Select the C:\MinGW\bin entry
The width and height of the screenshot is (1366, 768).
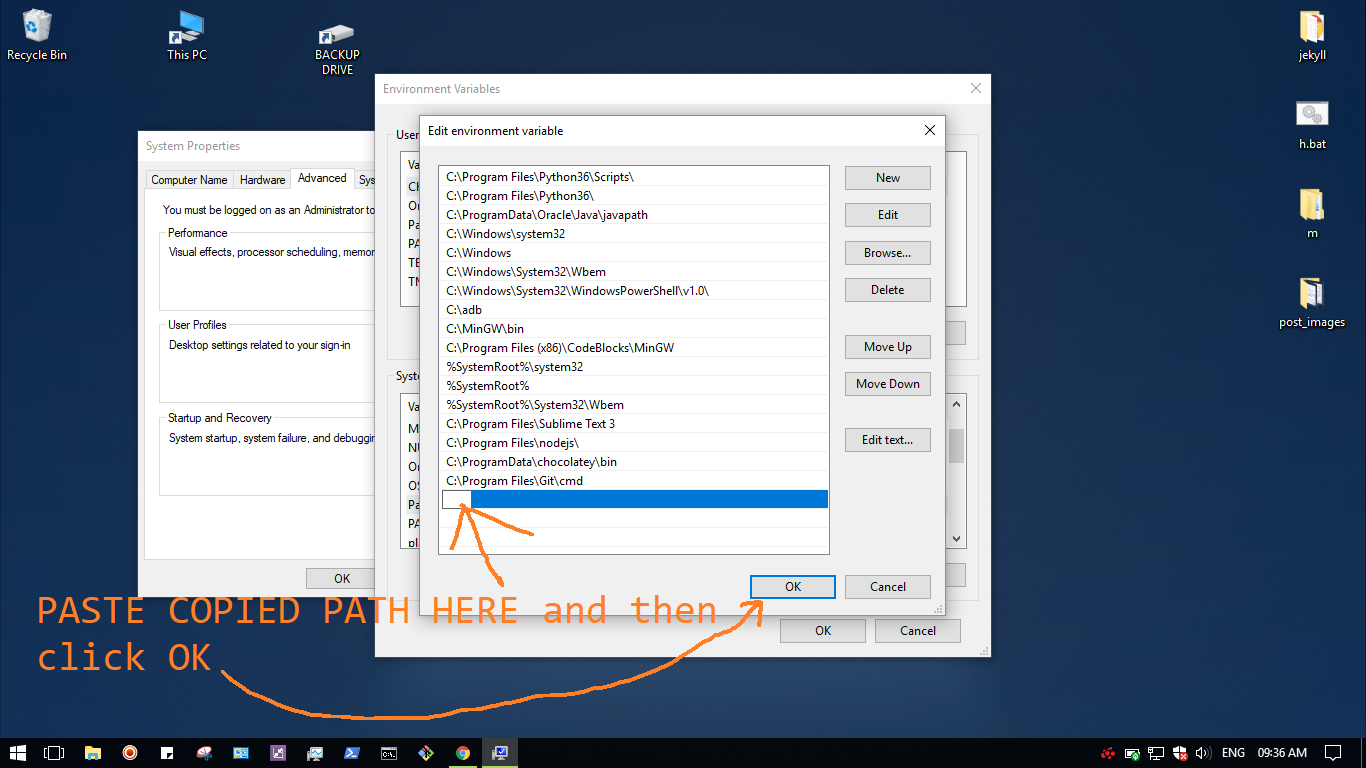(635, 329)
